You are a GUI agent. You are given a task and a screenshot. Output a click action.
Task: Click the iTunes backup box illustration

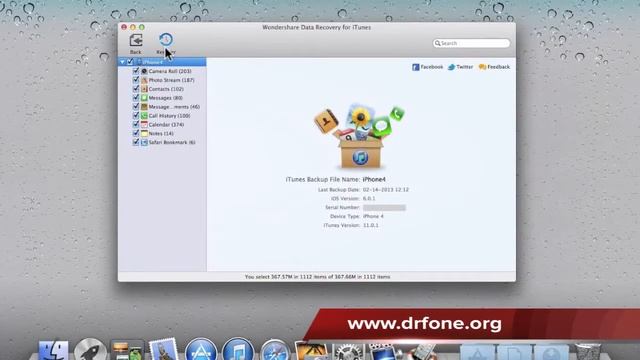[360, 136]
